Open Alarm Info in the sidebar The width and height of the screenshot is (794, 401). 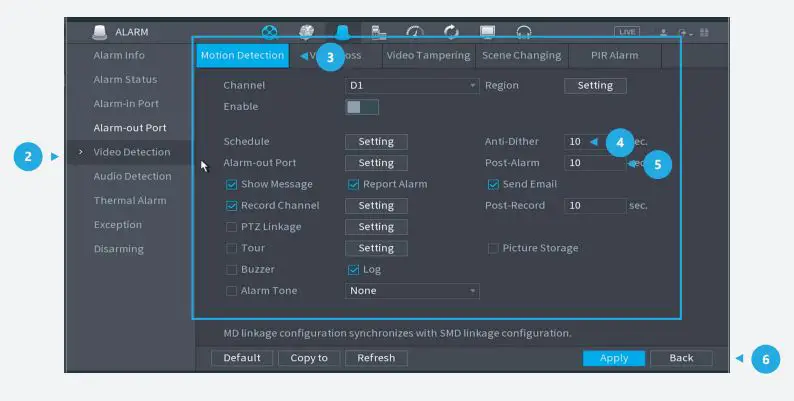119,55
